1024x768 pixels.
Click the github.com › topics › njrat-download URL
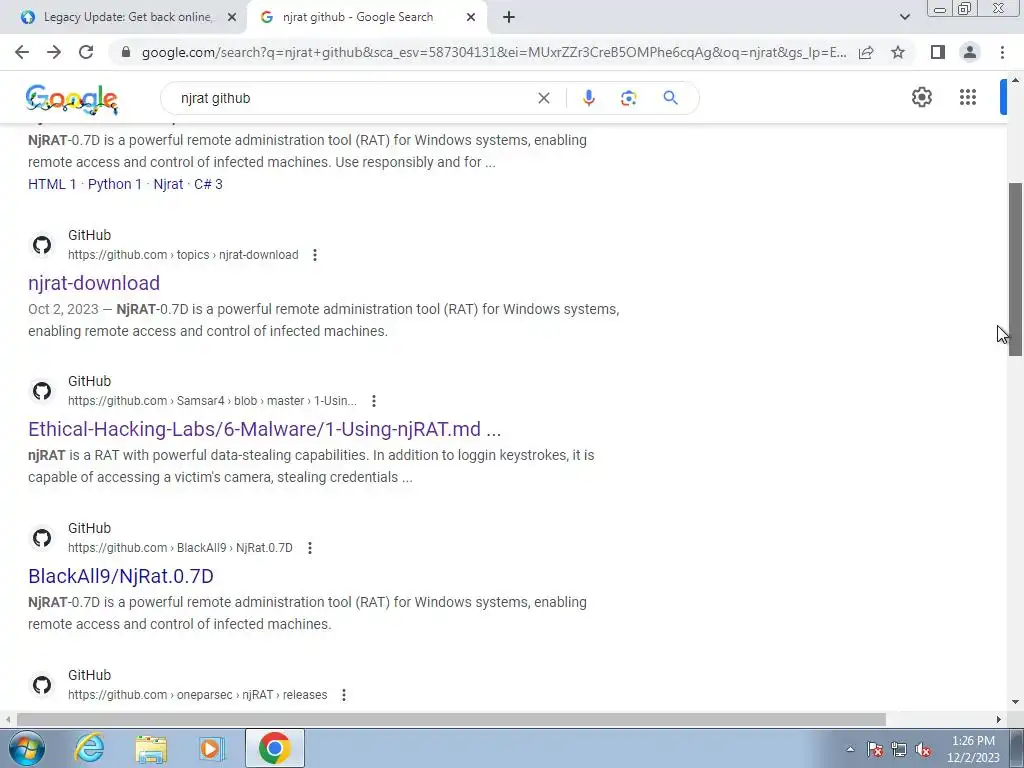pyautogui.click(x=184, y=255)
